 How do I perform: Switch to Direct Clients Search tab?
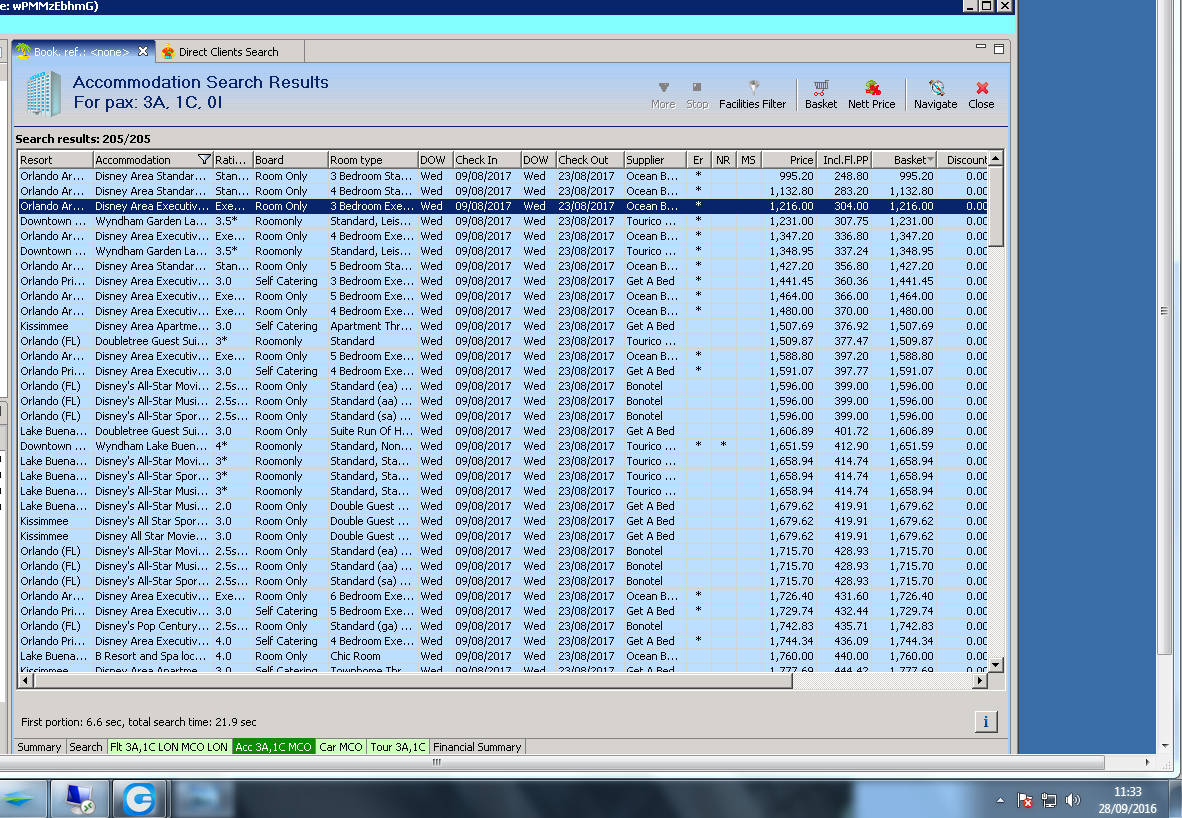coord(228,52)
